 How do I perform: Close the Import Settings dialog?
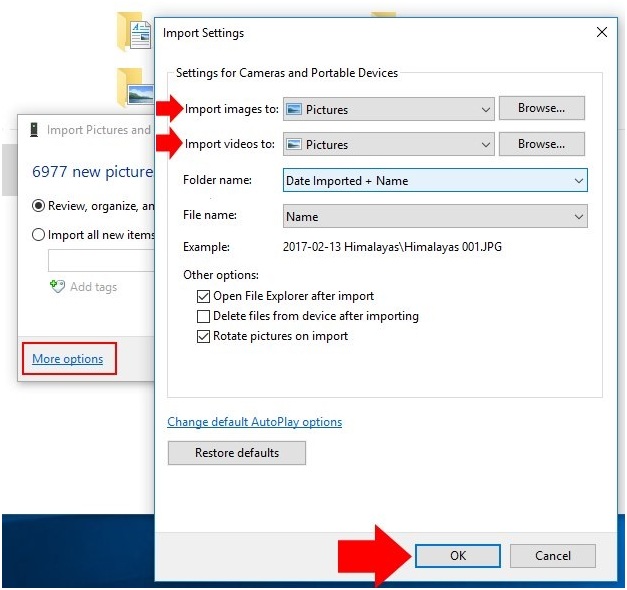601,32
